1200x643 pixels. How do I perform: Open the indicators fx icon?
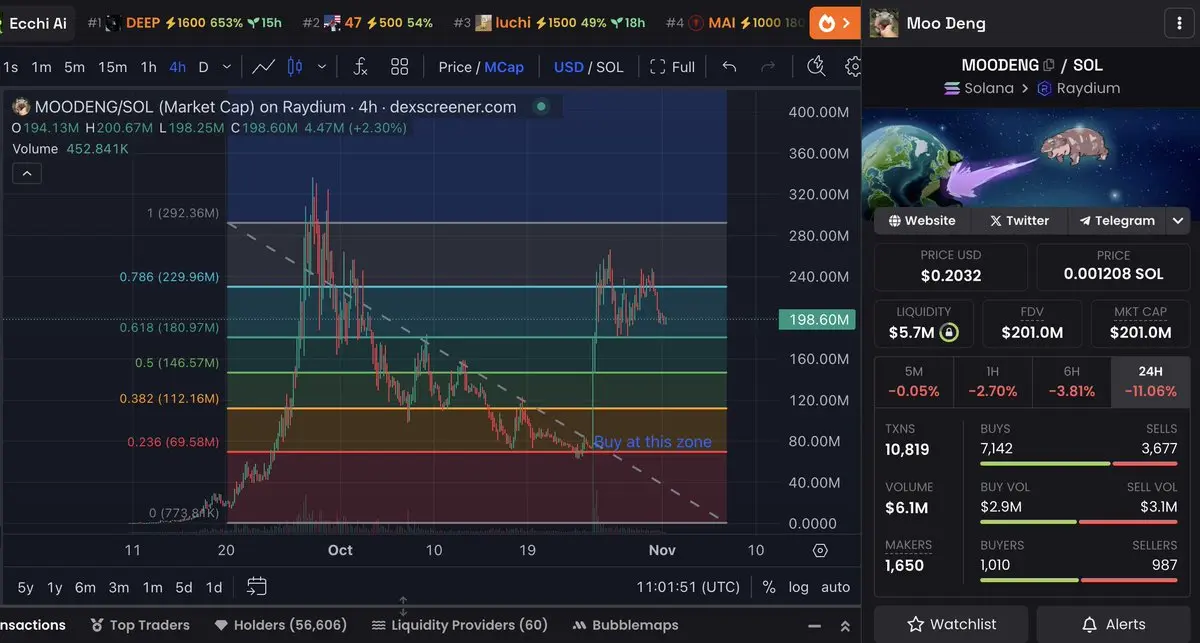click(x=360, y=67)
